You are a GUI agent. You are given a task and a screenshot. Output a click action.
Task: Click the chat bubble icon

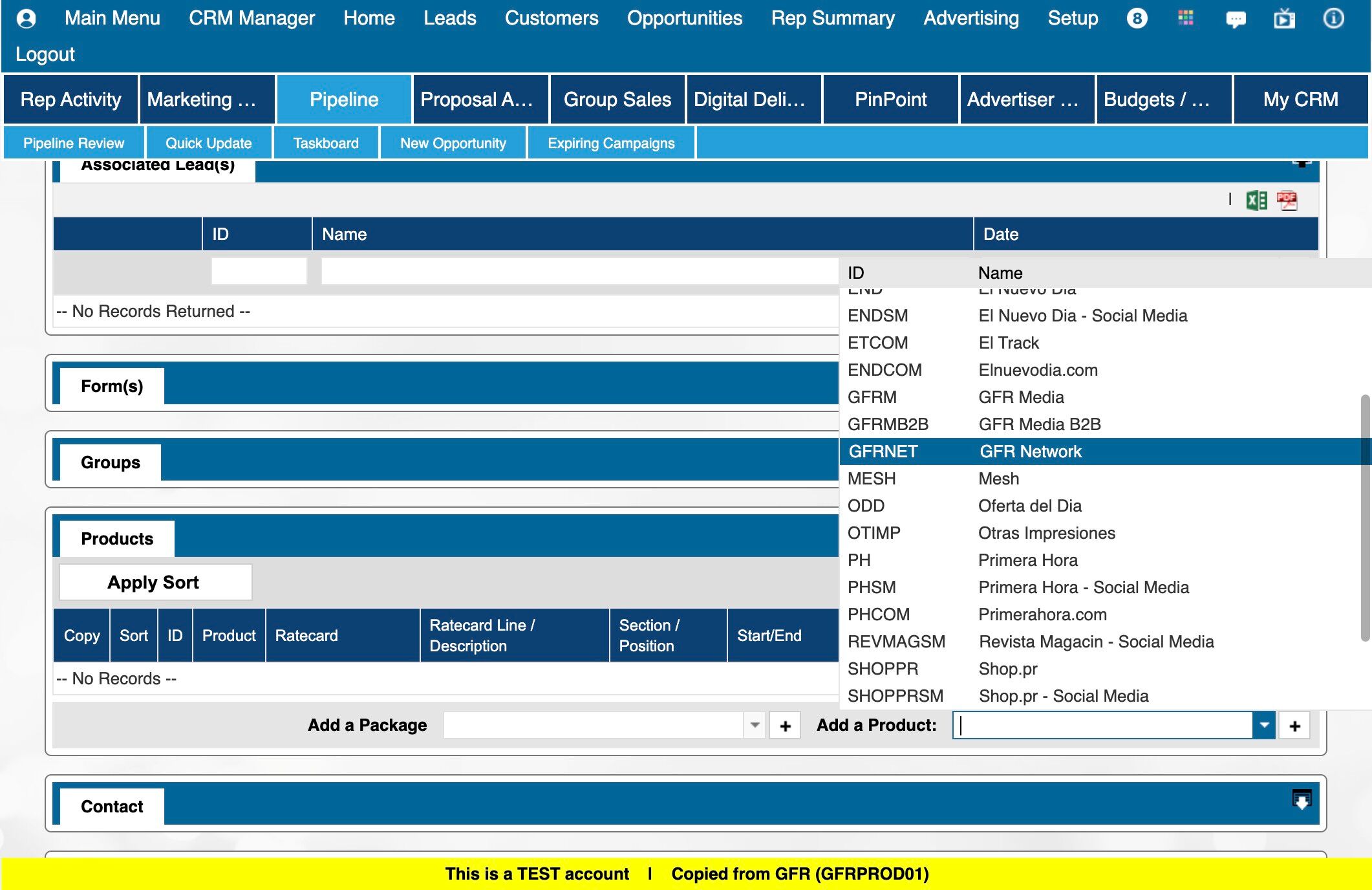(1235, 19)
